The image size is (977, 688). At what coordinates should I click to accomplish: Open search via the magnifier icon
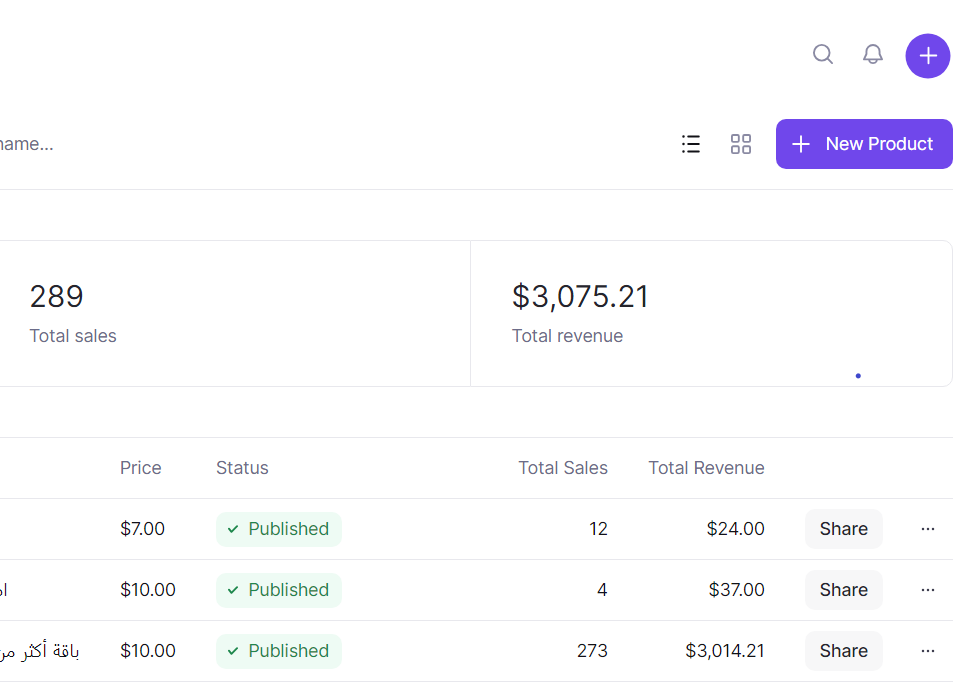[823, 55]
